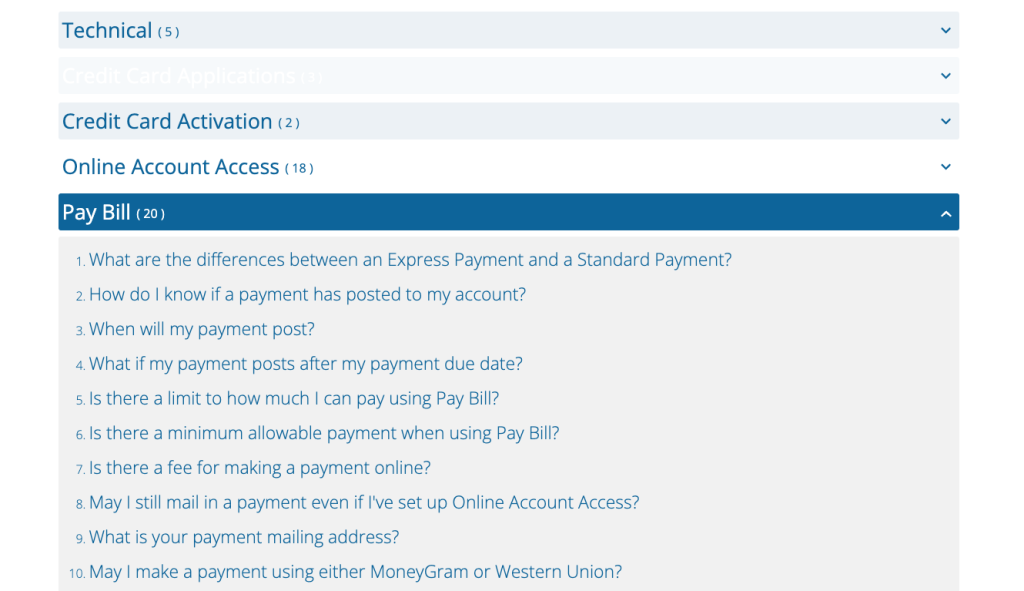Open the Technical FAQ category
This screenshot has height=591, width=1024.
(x=107, y=30)
